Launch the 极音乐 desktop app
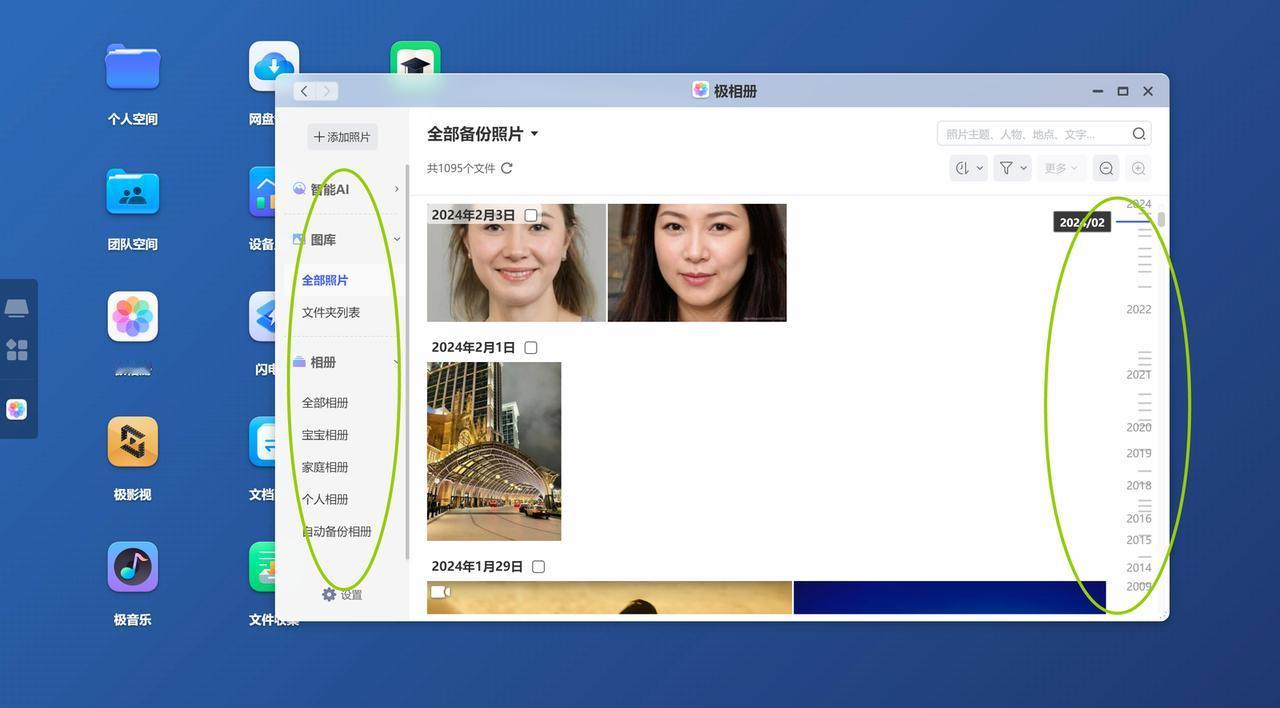1280x708 pixels. pyautogui.click(x=132, y=567)
